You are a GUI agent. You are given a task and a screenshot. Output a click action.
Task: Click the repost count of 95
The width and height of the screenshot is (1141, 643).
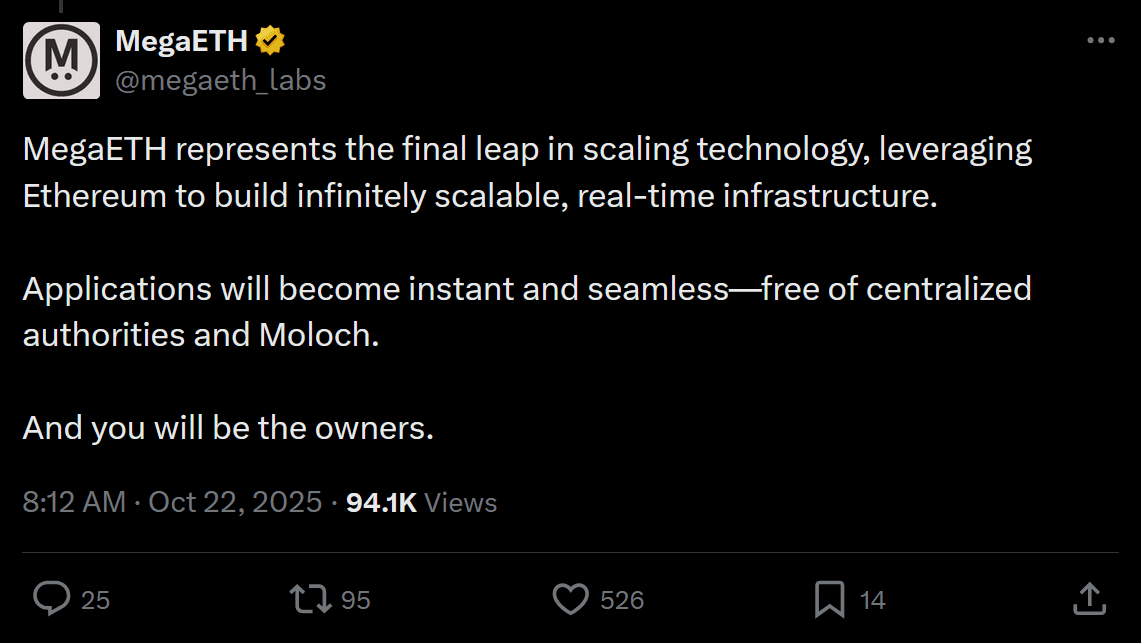tap(356, 600)
